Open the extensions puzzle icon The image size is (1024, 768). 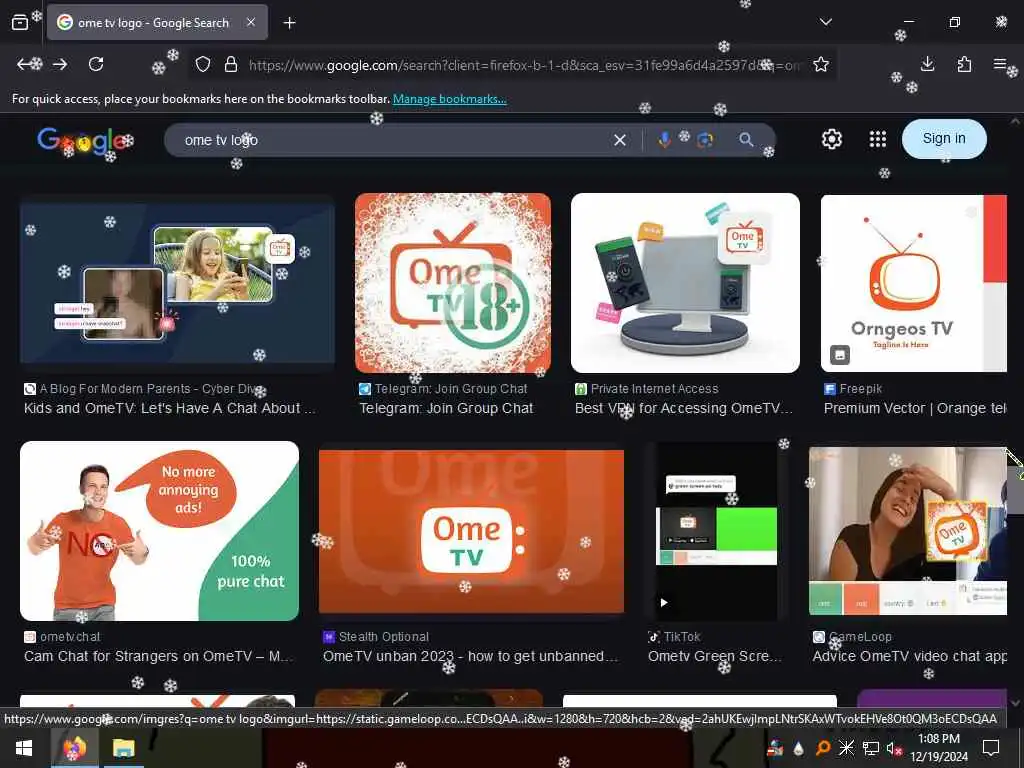pyautogui.click(x=964, y=64)
